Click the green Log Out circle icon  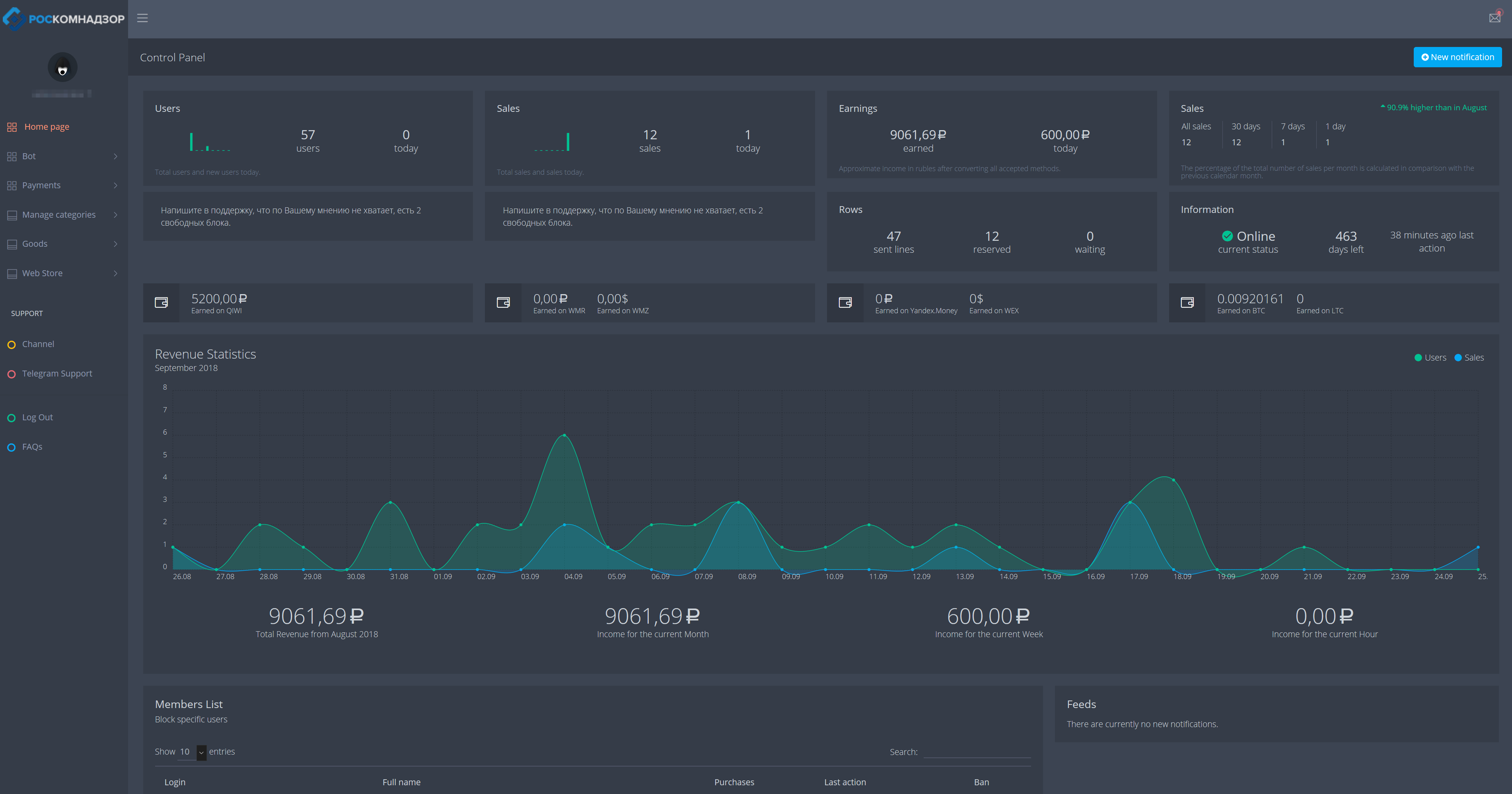point(11,418)
